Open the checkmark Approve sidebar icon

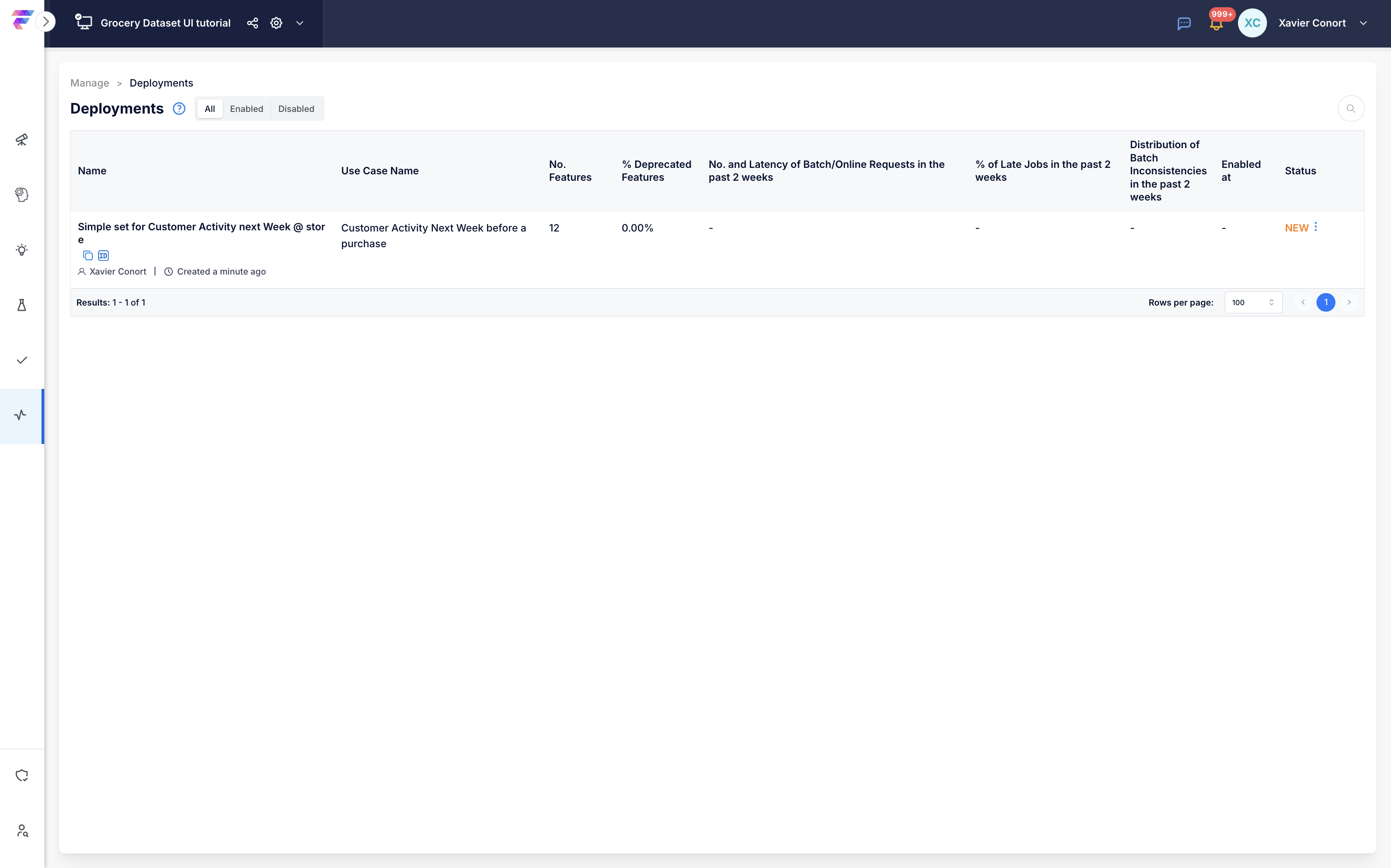point(22,360)
